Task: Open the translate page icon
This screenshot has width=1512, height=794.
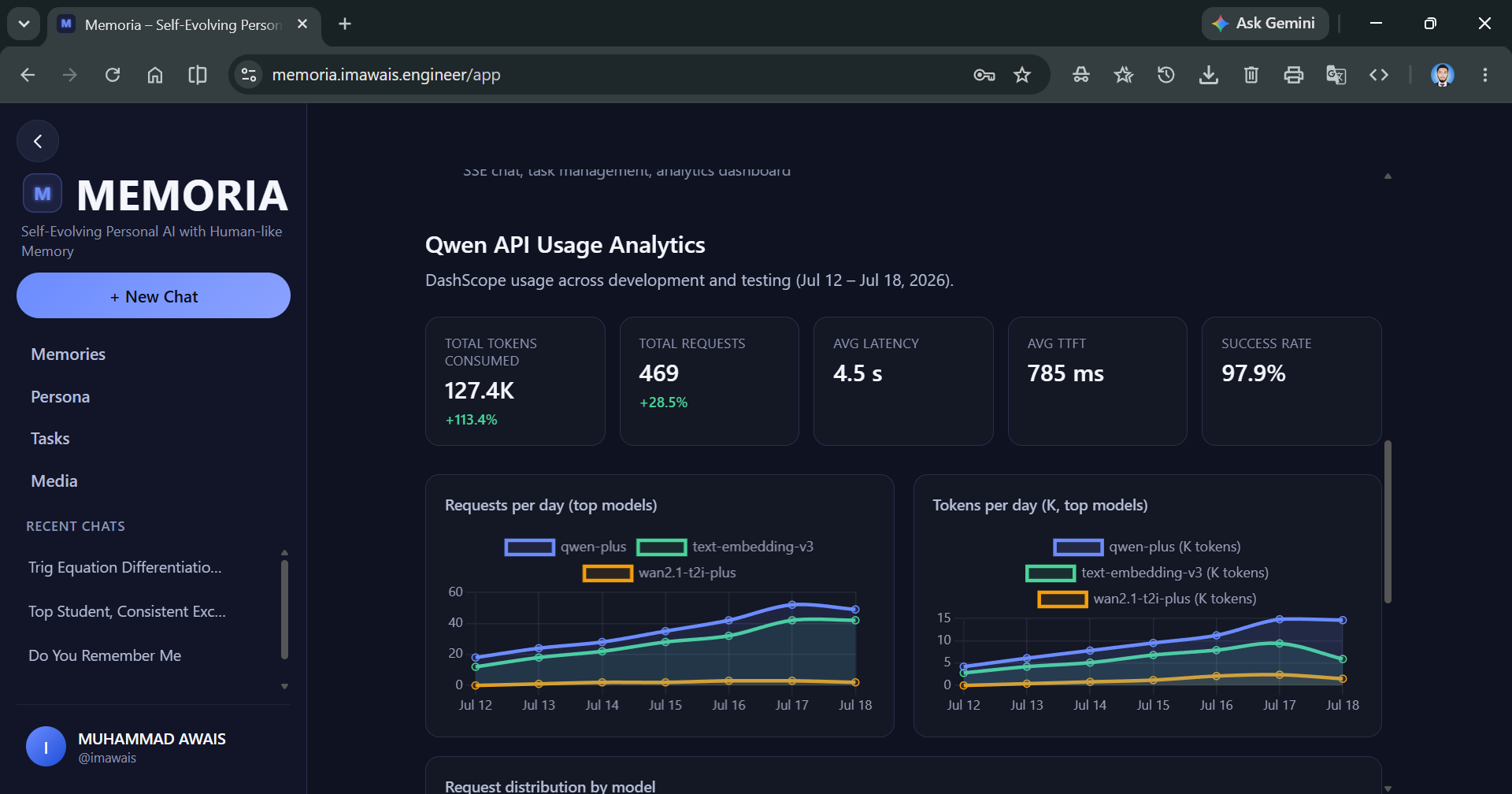Action: [x=1336, y=75]
